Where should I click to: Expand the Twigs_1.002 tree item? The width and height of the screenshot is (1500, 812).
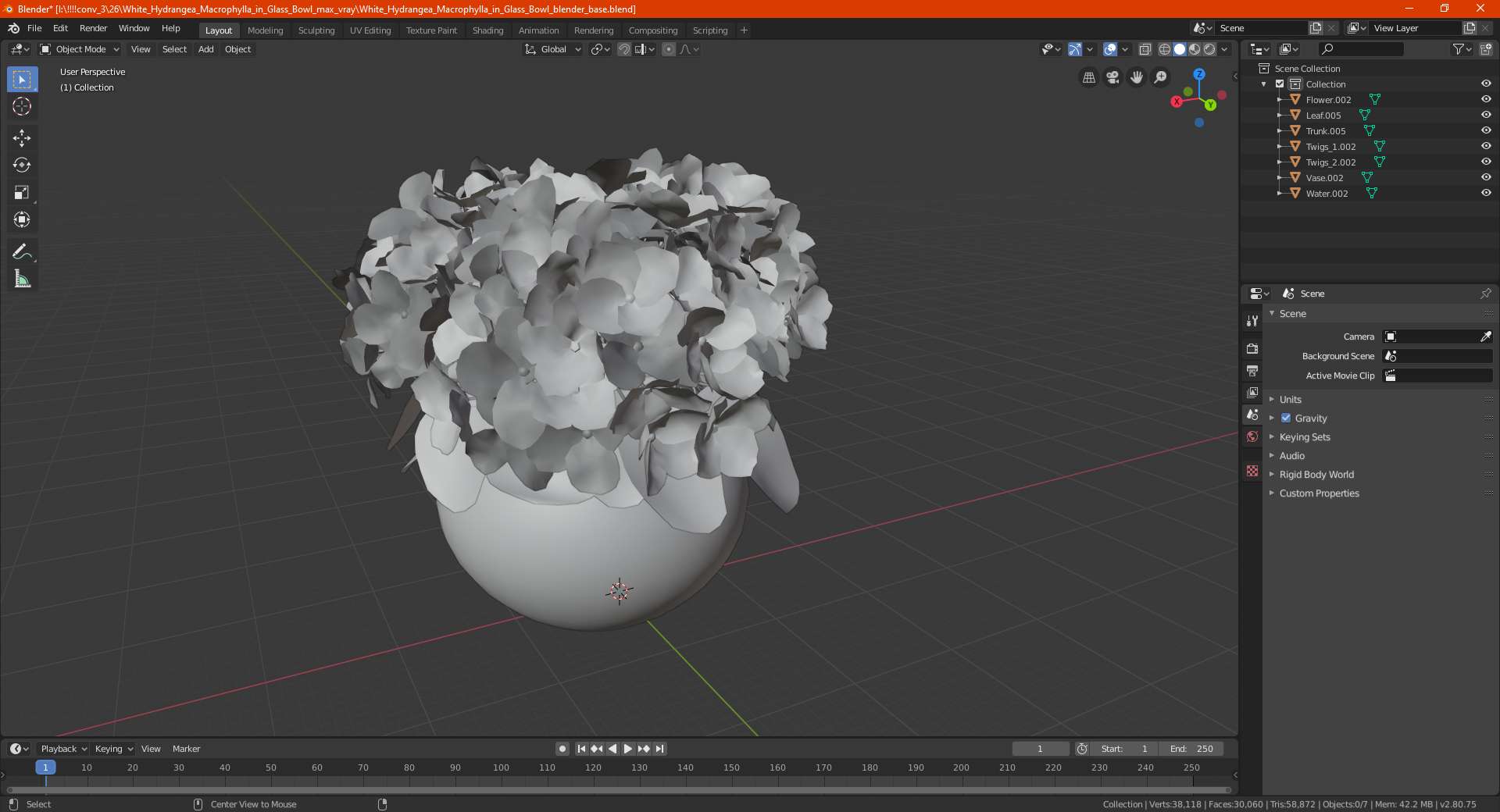(1279, 146)
